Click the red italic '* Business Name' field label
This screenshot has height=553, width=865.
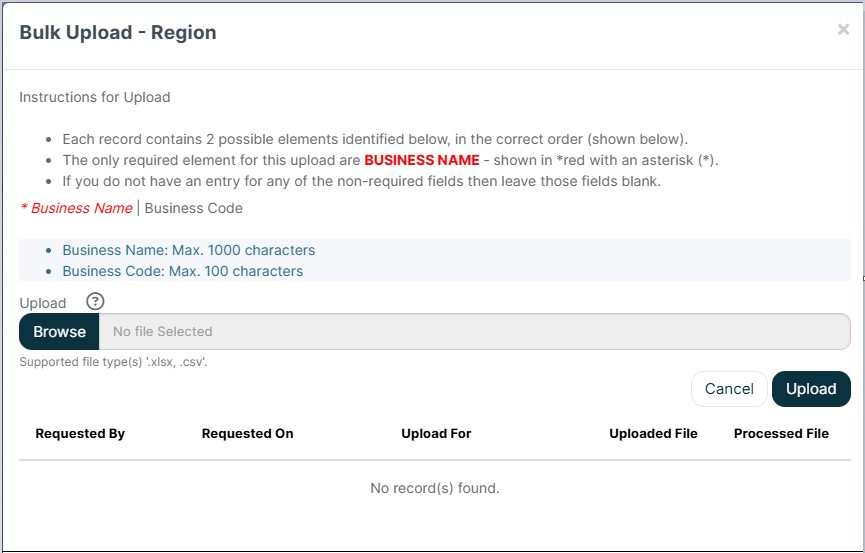76,208
